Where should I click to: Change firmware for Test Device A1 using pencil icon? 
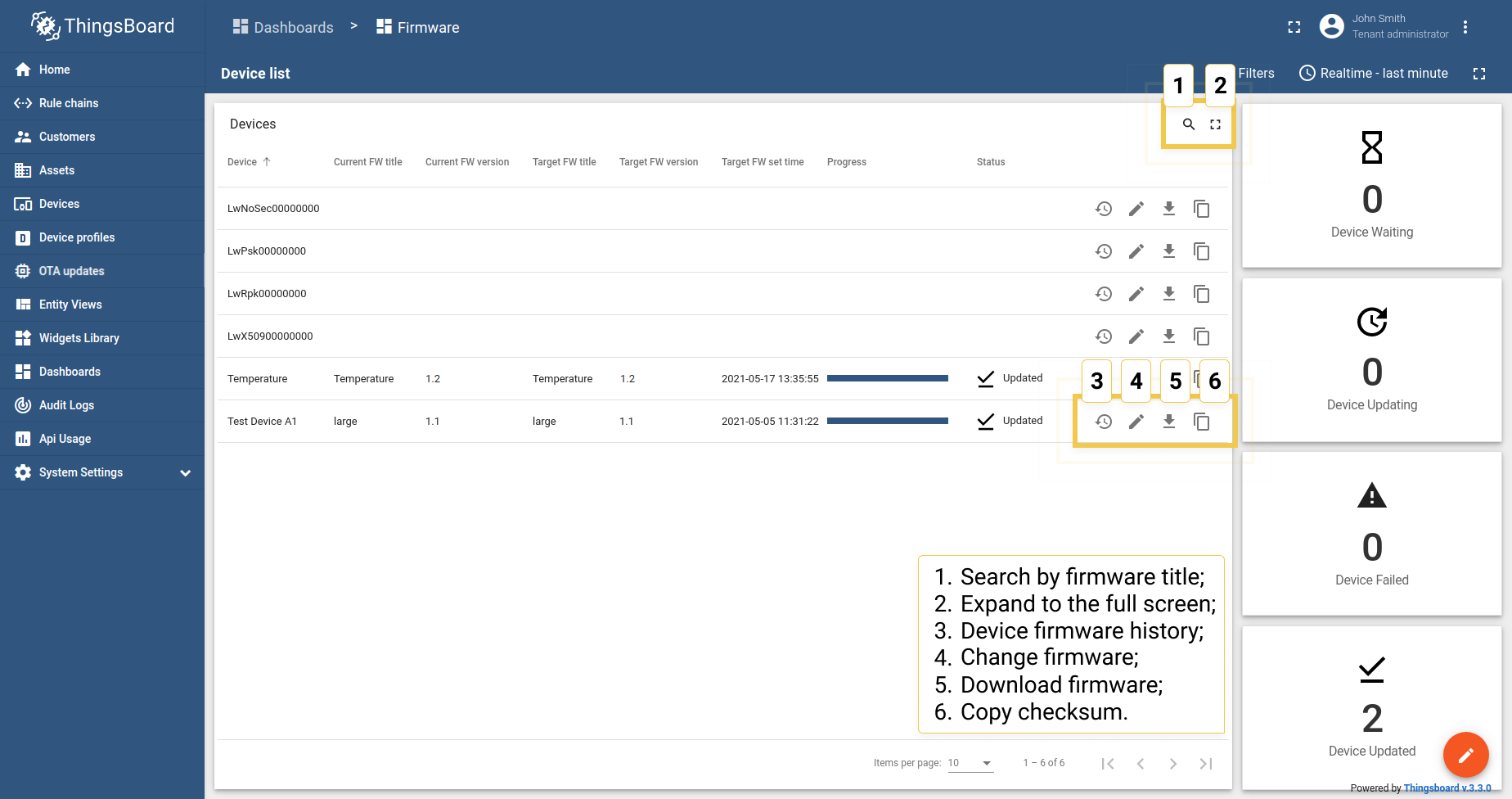(x=1136, y=422)
